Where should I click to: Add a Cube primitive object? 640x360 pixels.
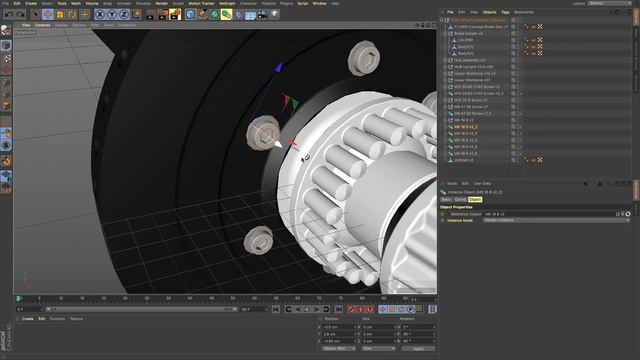click(x=190, y=15)
